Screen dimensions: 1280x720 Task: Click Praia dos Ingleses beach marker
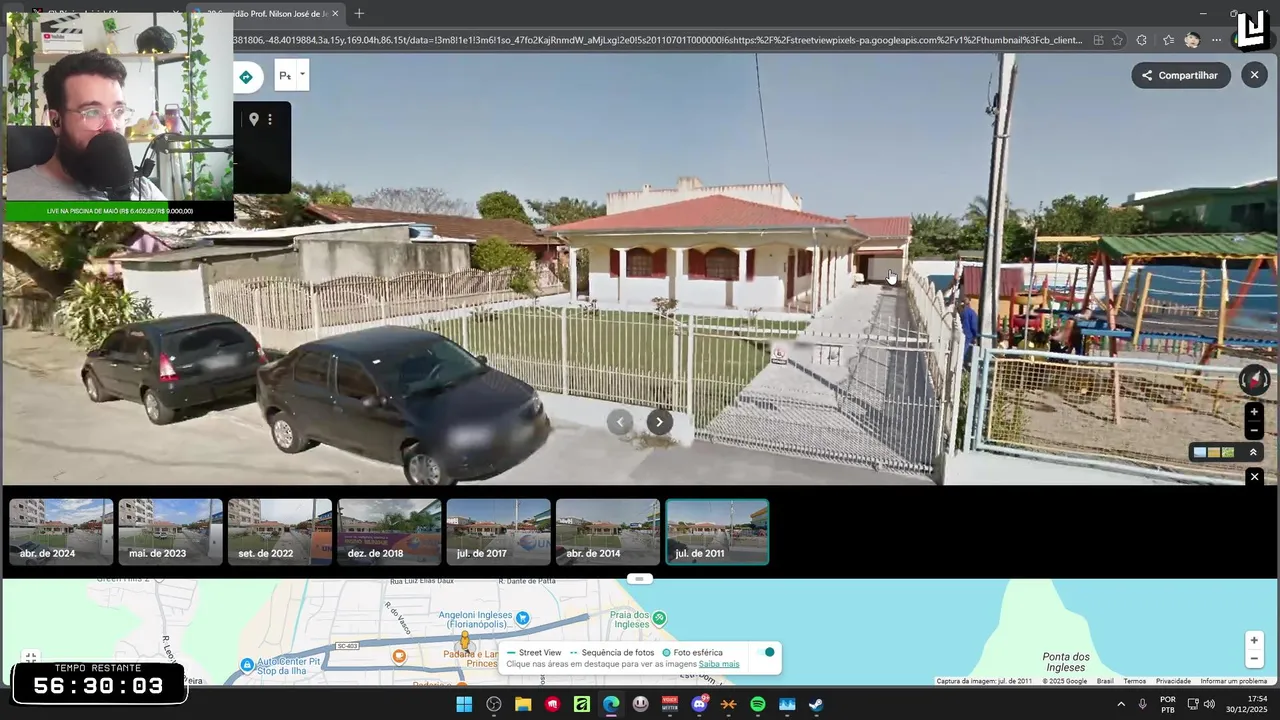(x=659, y=619)
